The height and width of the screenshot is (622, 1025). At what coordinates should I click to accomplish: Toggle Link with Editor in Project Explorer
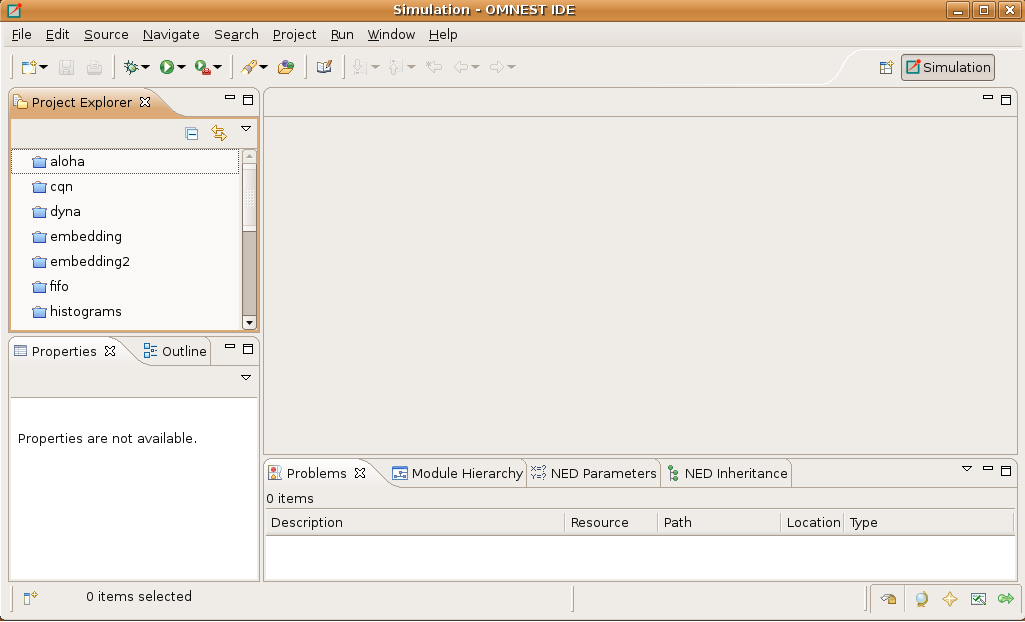pos(219,133)
